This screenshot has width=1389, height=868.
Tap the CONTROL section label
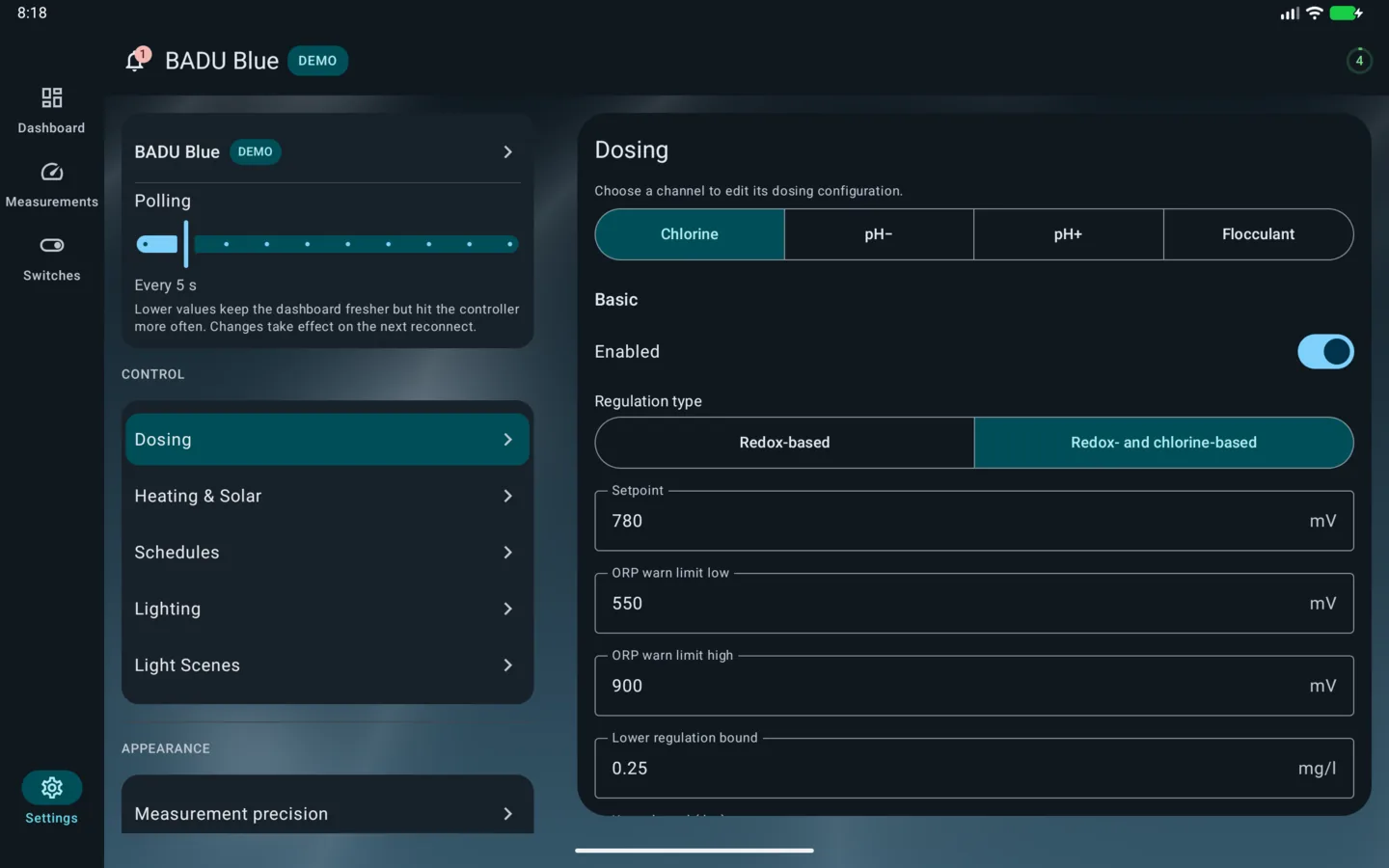pos(152,374)
